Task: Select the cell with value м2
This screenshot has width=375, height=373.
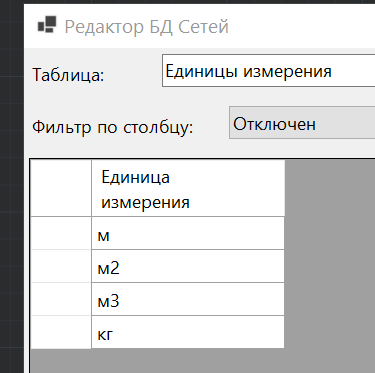Action: point(188,266)
